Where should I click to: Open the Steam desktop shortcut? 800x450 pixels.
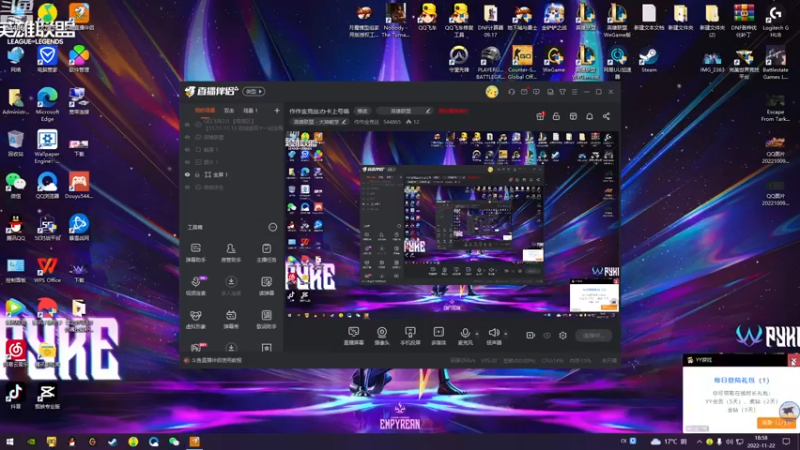click(x=648, y=60)
